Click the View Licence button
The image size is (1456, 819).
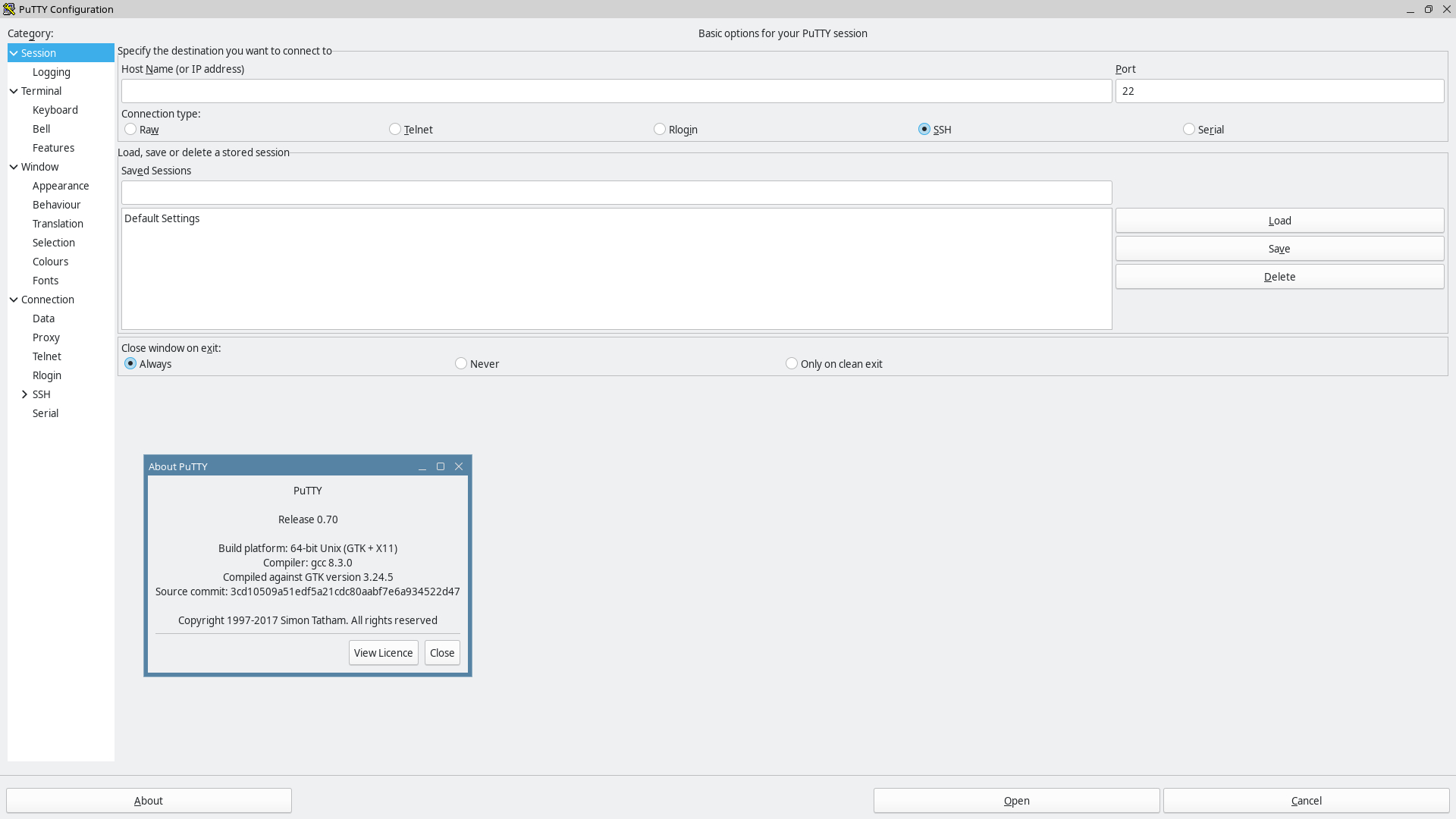pyautogui.click(x=384, y=653)
